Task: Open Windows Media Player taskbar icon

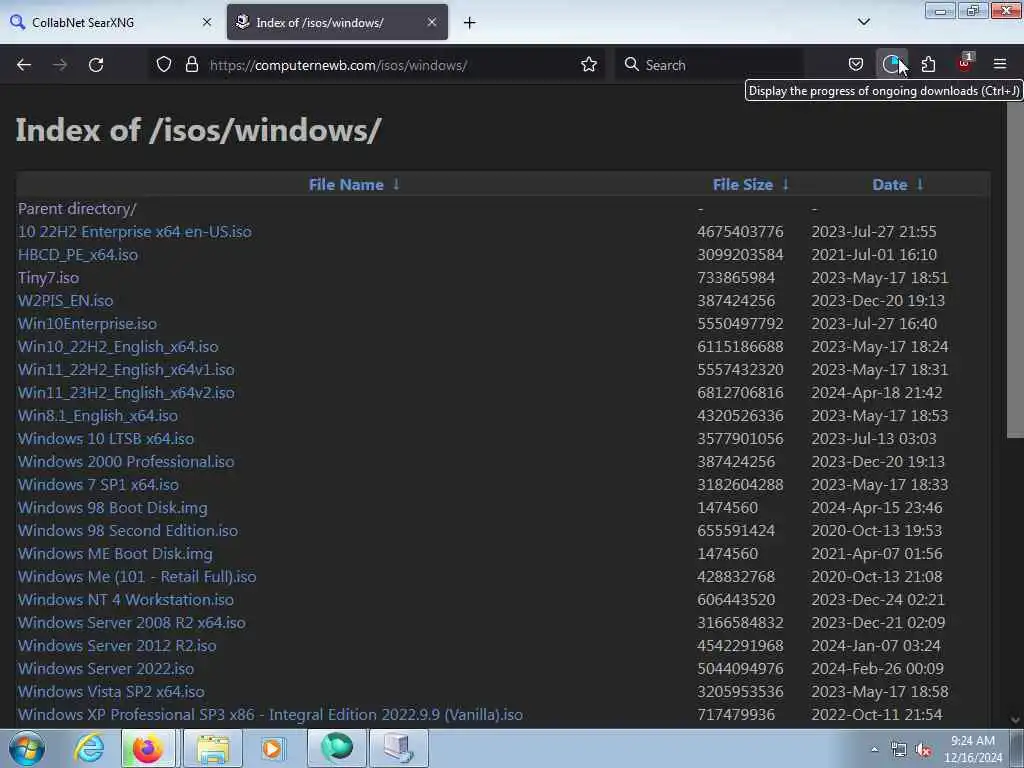Action: click(272, 748)
